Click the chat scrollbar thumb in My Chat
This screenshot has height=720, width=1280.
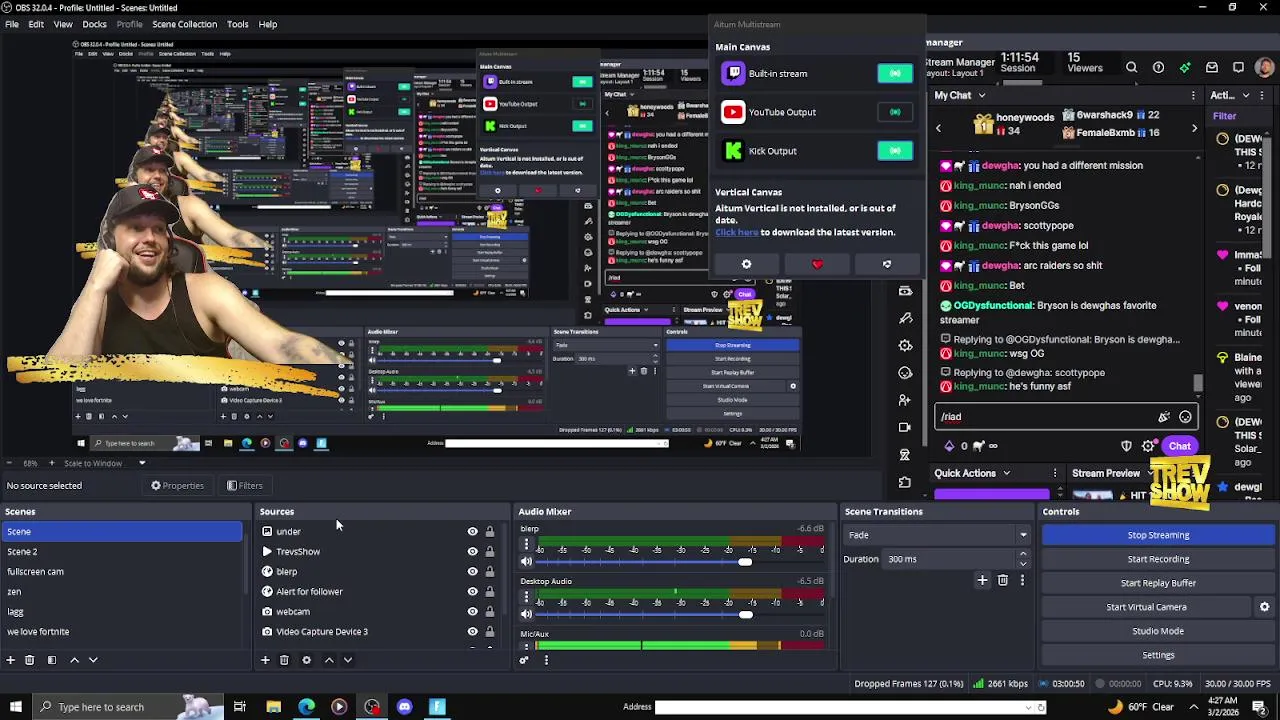pos(1198,383)
